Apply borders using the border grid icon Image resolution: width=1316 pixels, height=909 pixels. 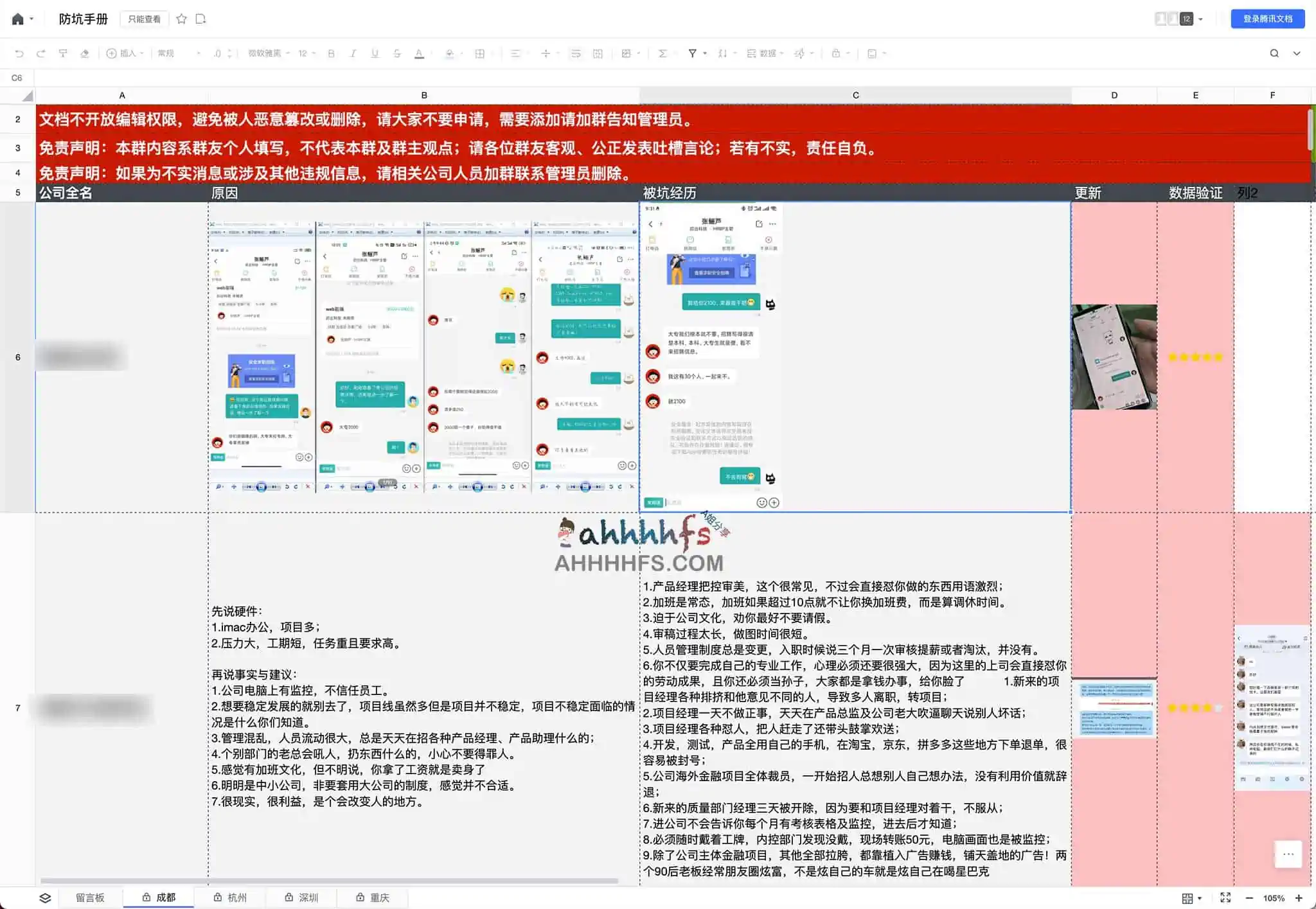tap(479, 53)
